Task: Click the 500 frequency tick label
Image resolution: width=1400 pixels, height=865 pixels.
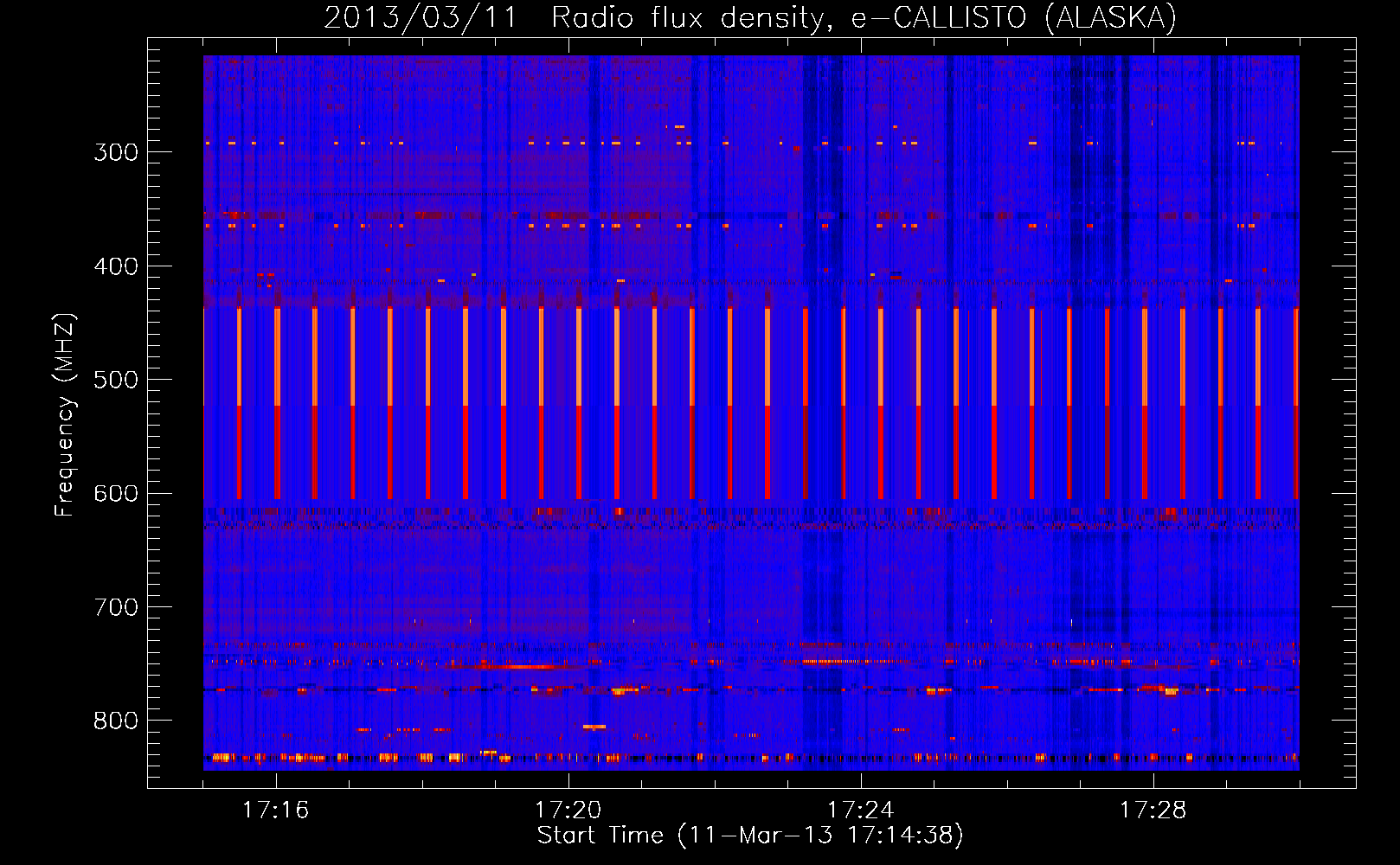Action: [x=116, y=380]
